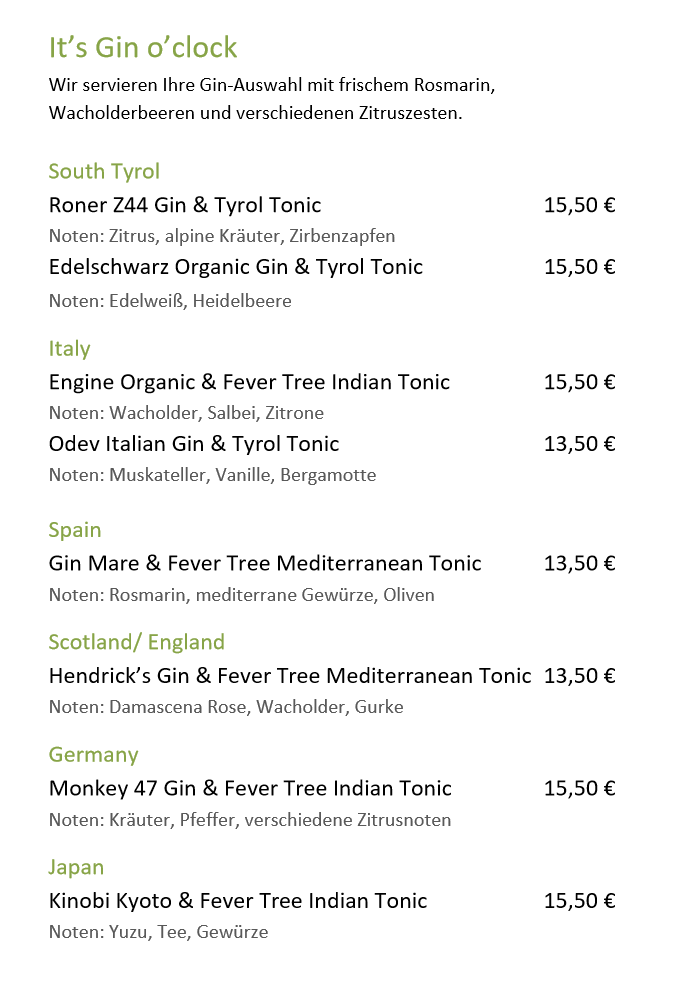
Task: Click the "It's Gin o'clock" title
Action: pyautogui.click(x=143, y=47)
